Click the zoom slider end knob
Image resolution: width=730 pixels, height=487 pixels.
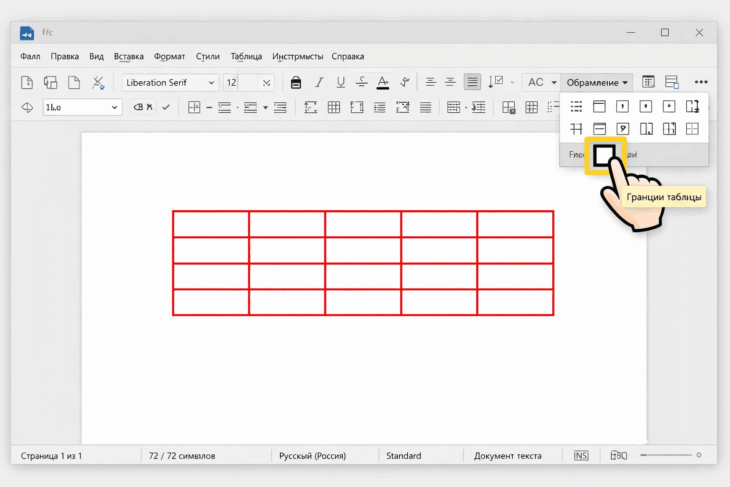pos(698,455)
